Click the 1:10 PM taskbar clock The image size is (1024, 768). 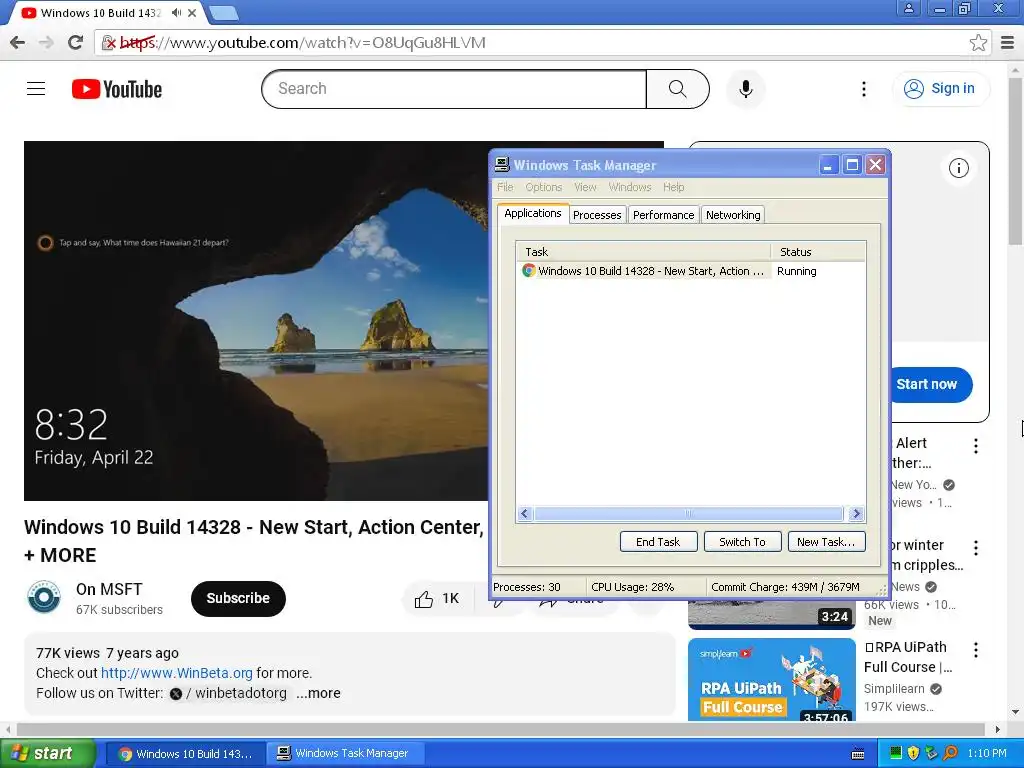tap(987, 754)
